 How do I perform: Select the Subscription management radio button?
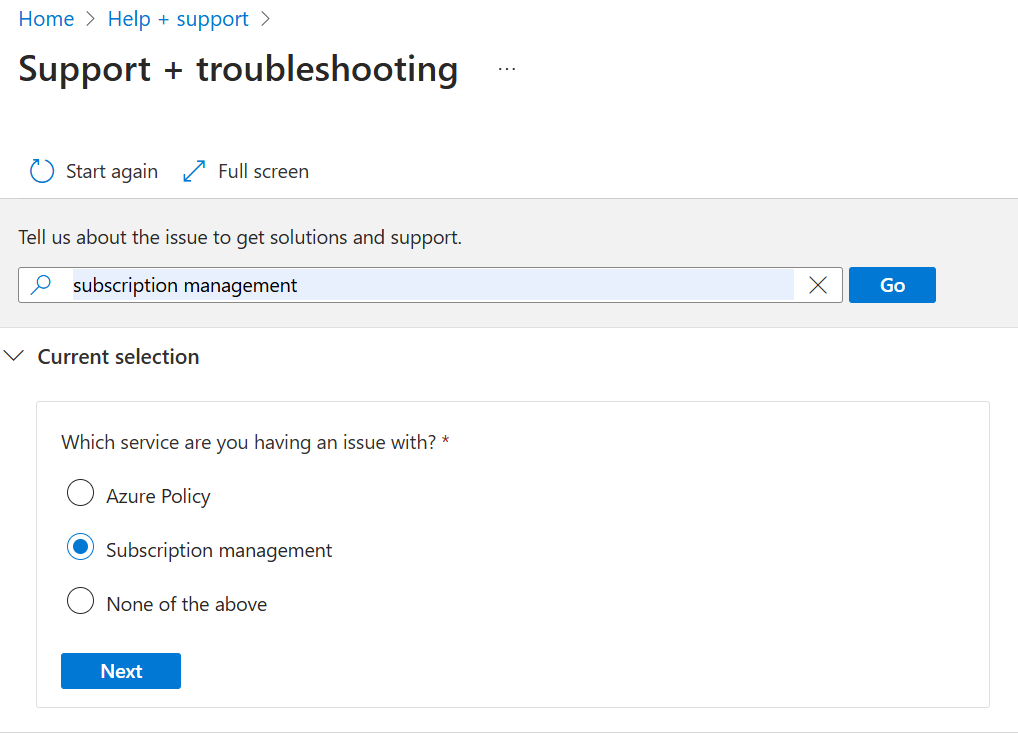click(80, 547)
